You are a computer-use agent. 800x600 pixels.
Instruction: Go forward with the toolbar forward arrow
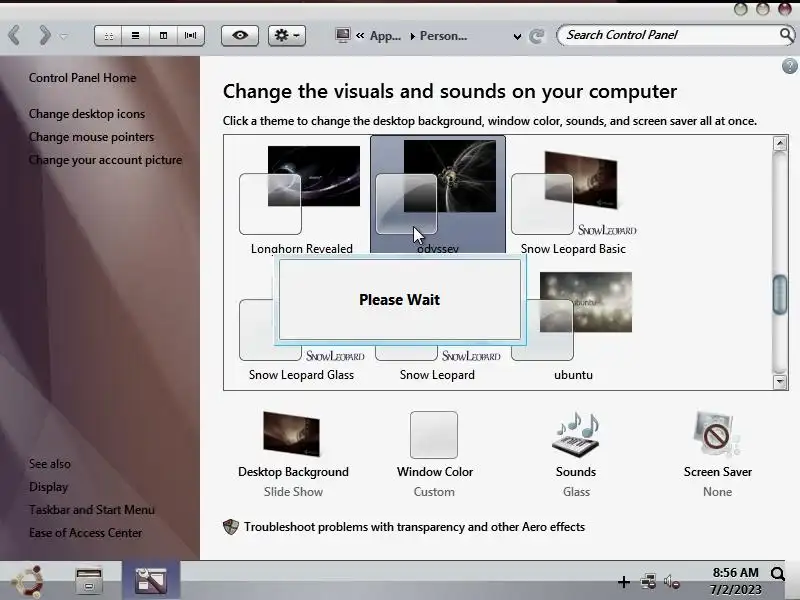(x=45, y=36)
